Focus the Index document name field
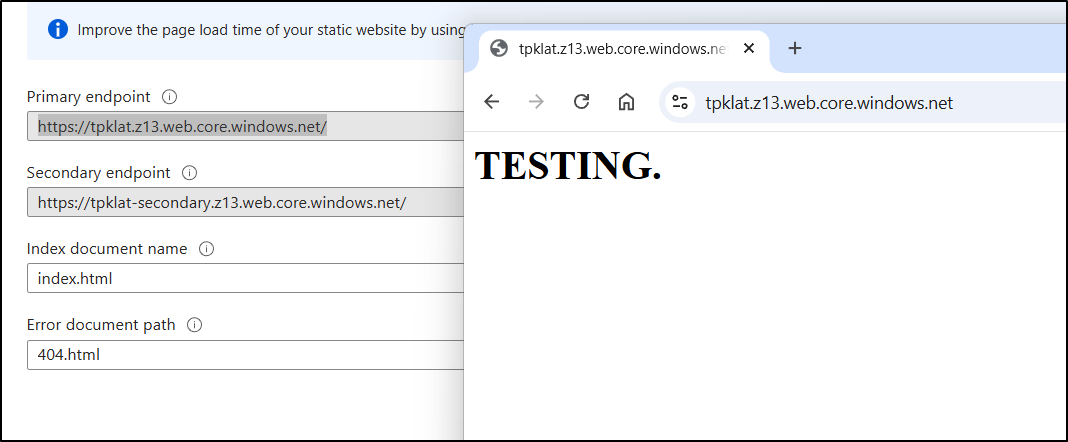The image size is (1068, 442). [245, 278]
